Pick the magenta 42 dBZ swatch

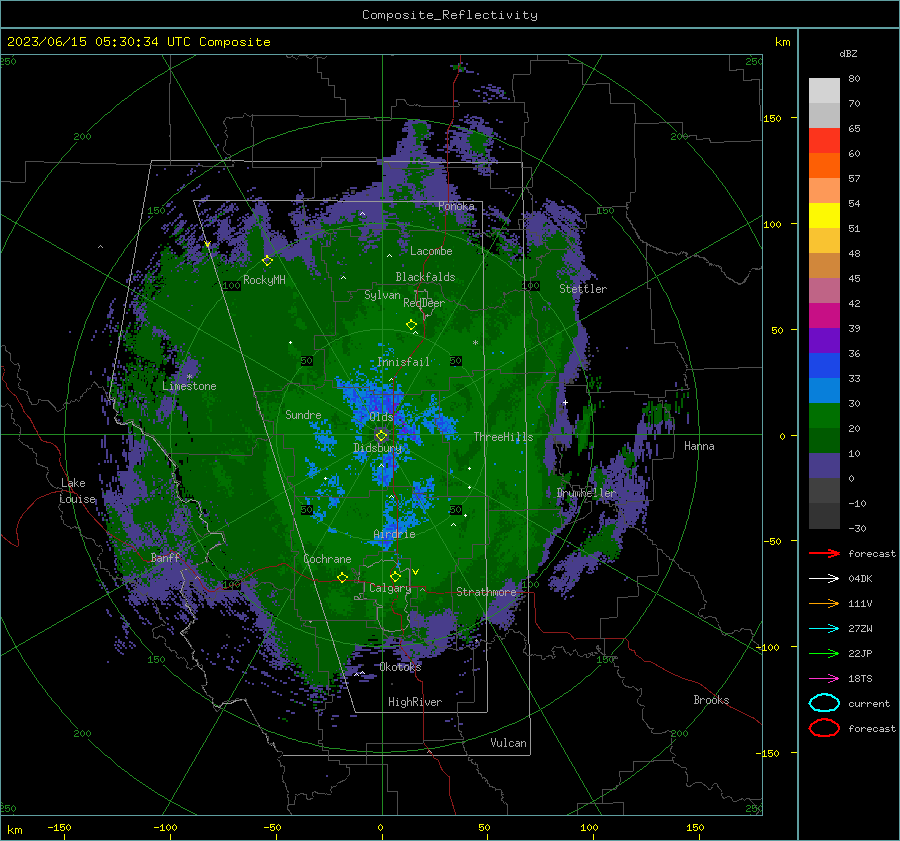click(x=824, y=315)
